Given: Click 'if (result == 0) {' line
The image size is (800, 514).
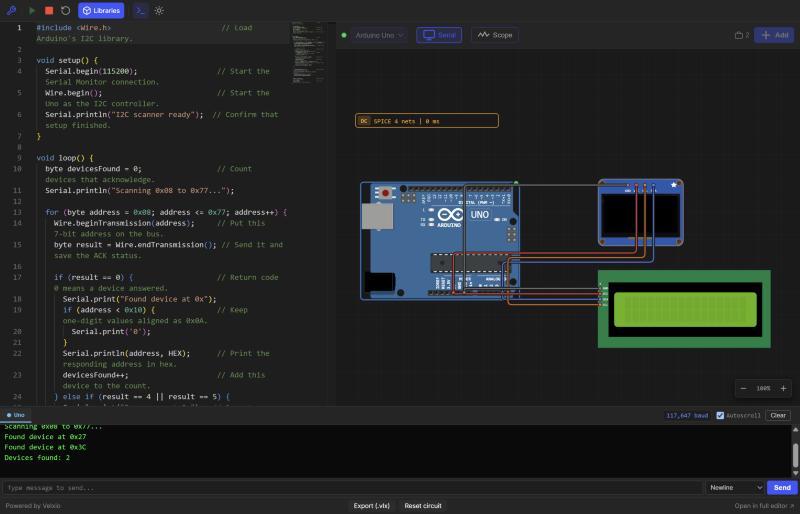Looking at the screenshot, I should click(x=93, y=277).
